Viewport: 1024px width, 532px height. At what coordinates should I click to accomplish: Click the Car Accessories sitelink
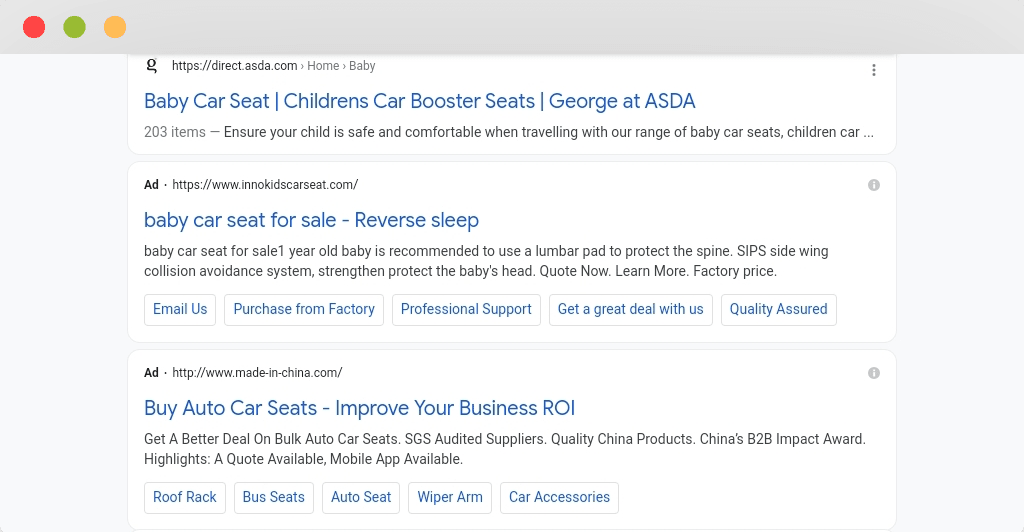pos(559,497)
